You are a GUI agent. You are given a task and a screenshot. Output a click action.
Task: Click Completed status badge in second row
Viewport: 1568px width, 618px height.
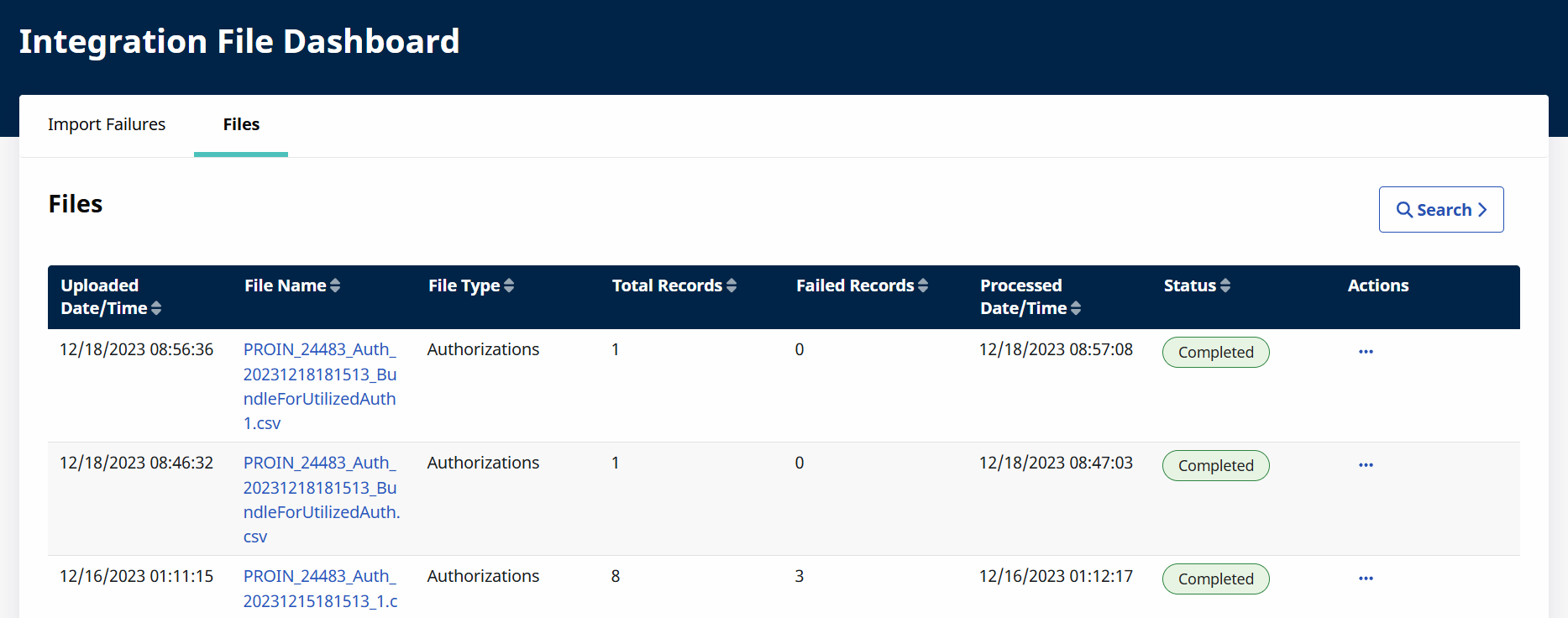[1215, 466]
